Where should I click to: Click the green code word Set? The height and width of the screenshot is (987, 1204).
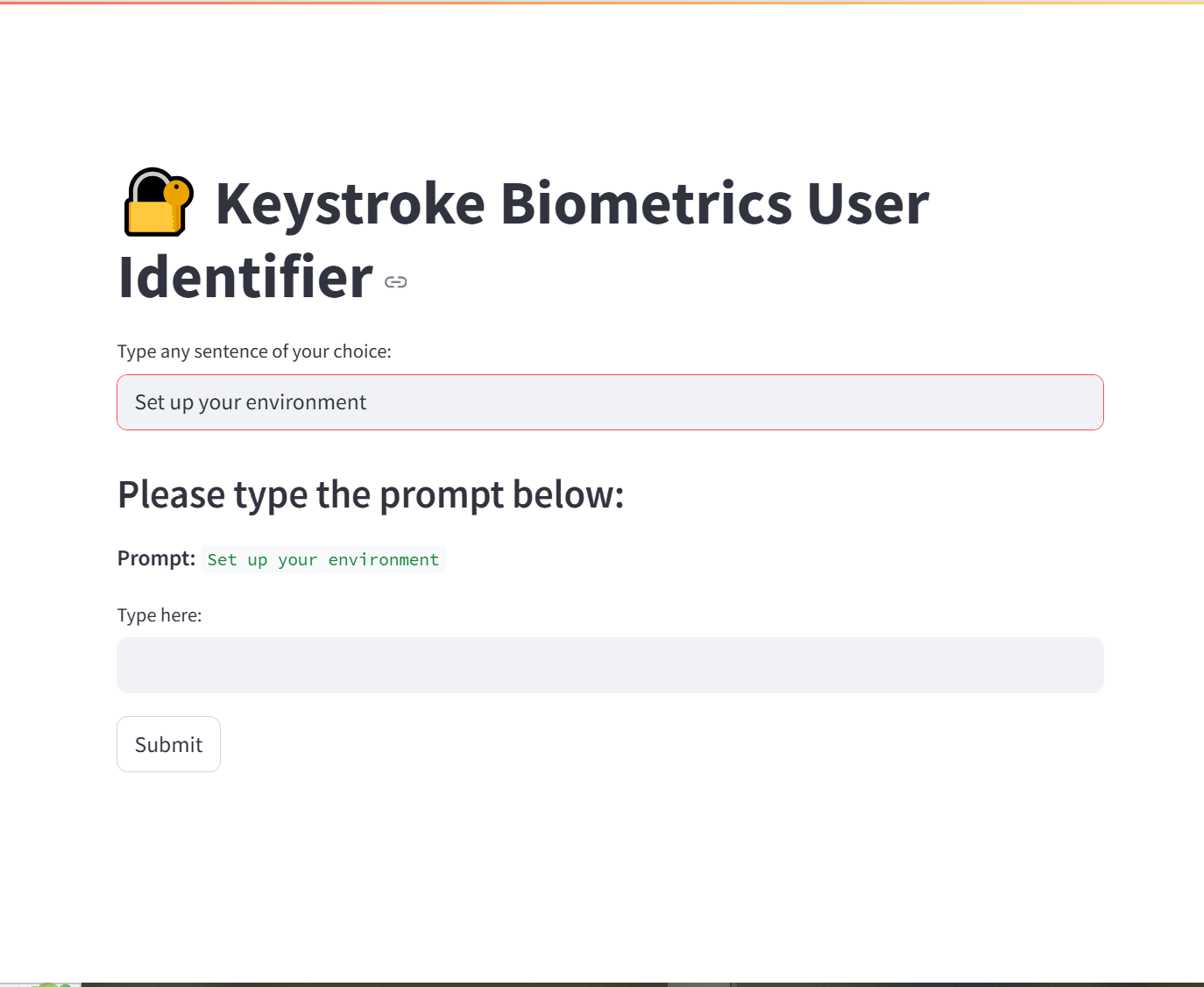point(222,560)
